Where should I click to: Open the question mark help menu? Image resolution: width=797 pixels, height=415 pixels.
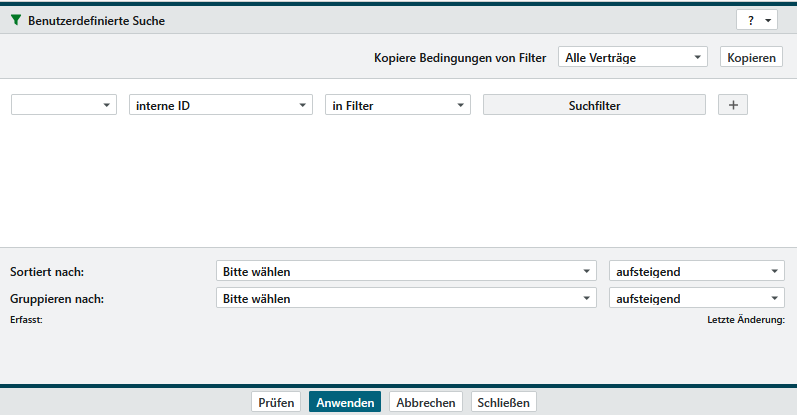[755, 21]
